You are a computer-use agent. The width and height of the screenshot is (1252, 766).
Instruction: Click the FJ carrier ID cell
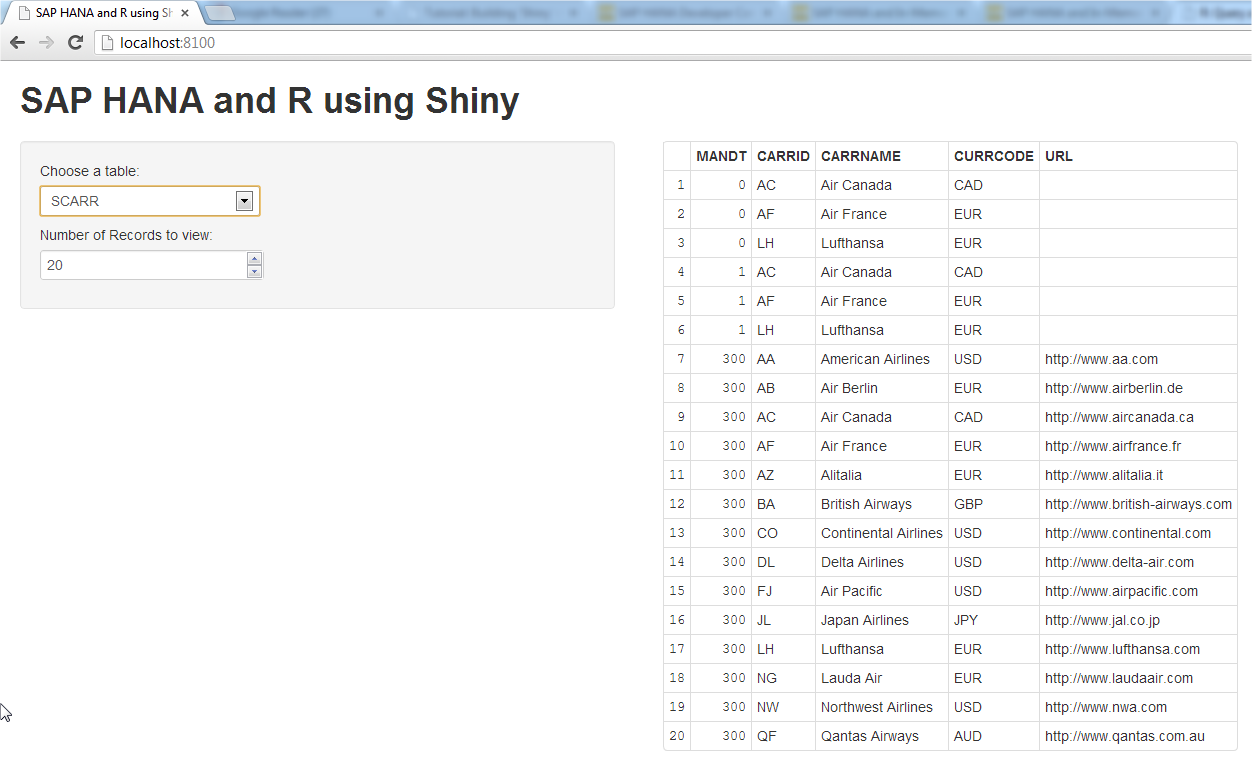point(783,591)
